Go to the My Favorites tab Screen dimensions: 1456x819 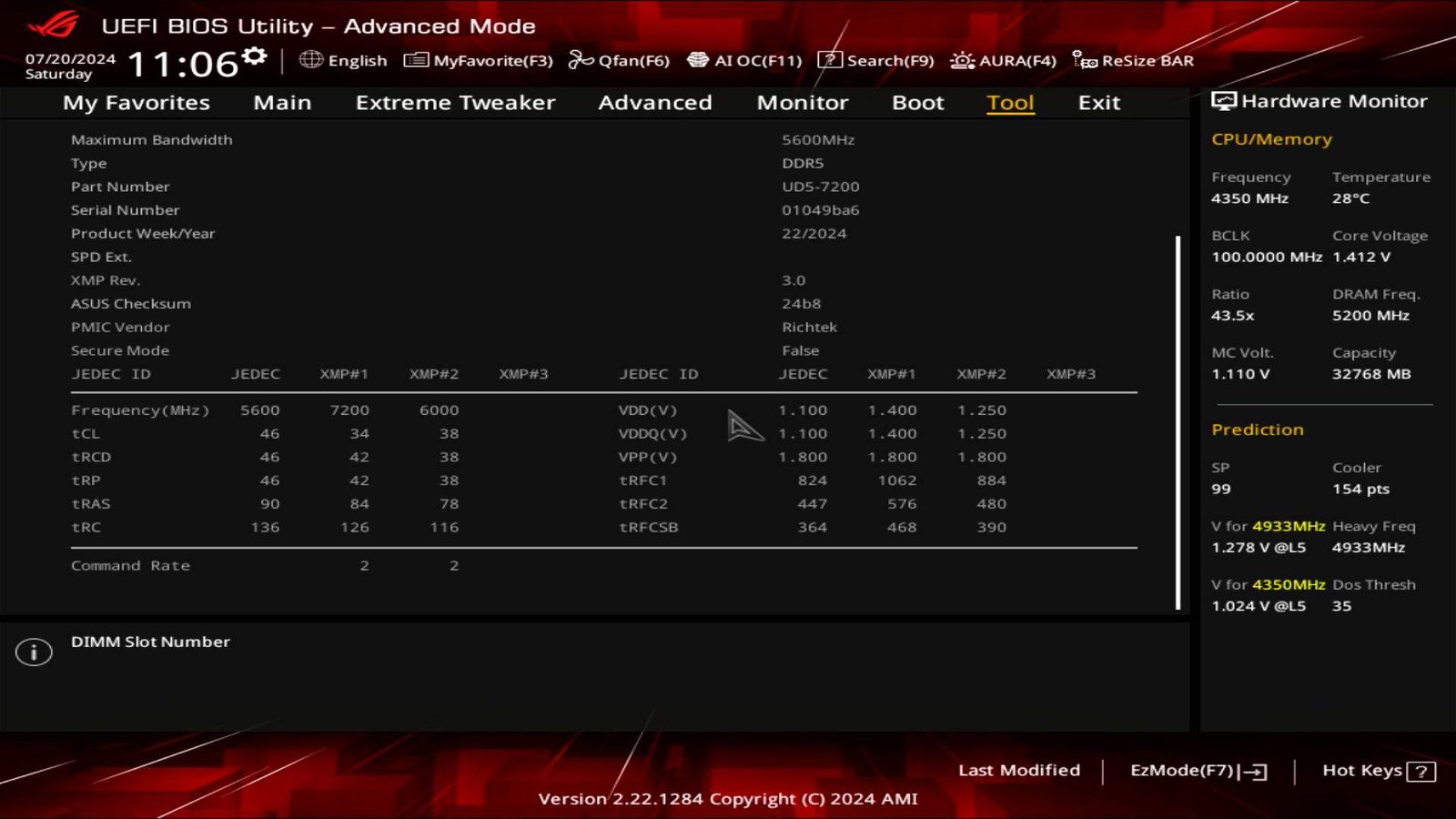[136, 103]
